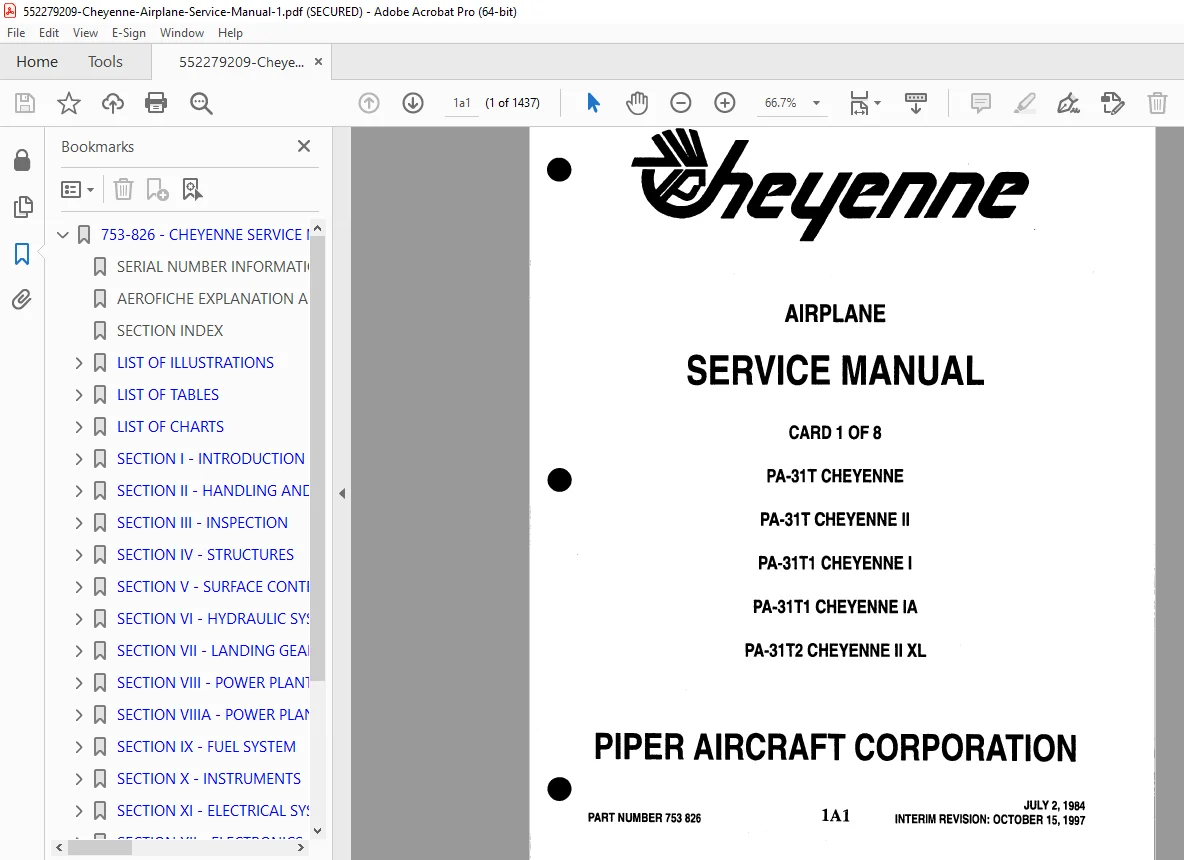Viewport: 1184px width, 860px height.
Task: Open the View menu
Action: (x=85, y=33)
